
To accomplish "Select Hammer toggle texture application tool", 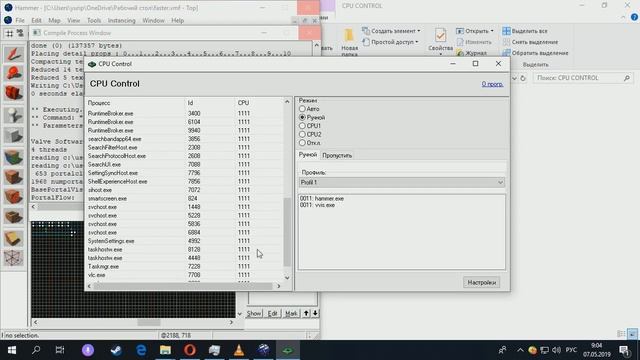I will tap(13, 157).
